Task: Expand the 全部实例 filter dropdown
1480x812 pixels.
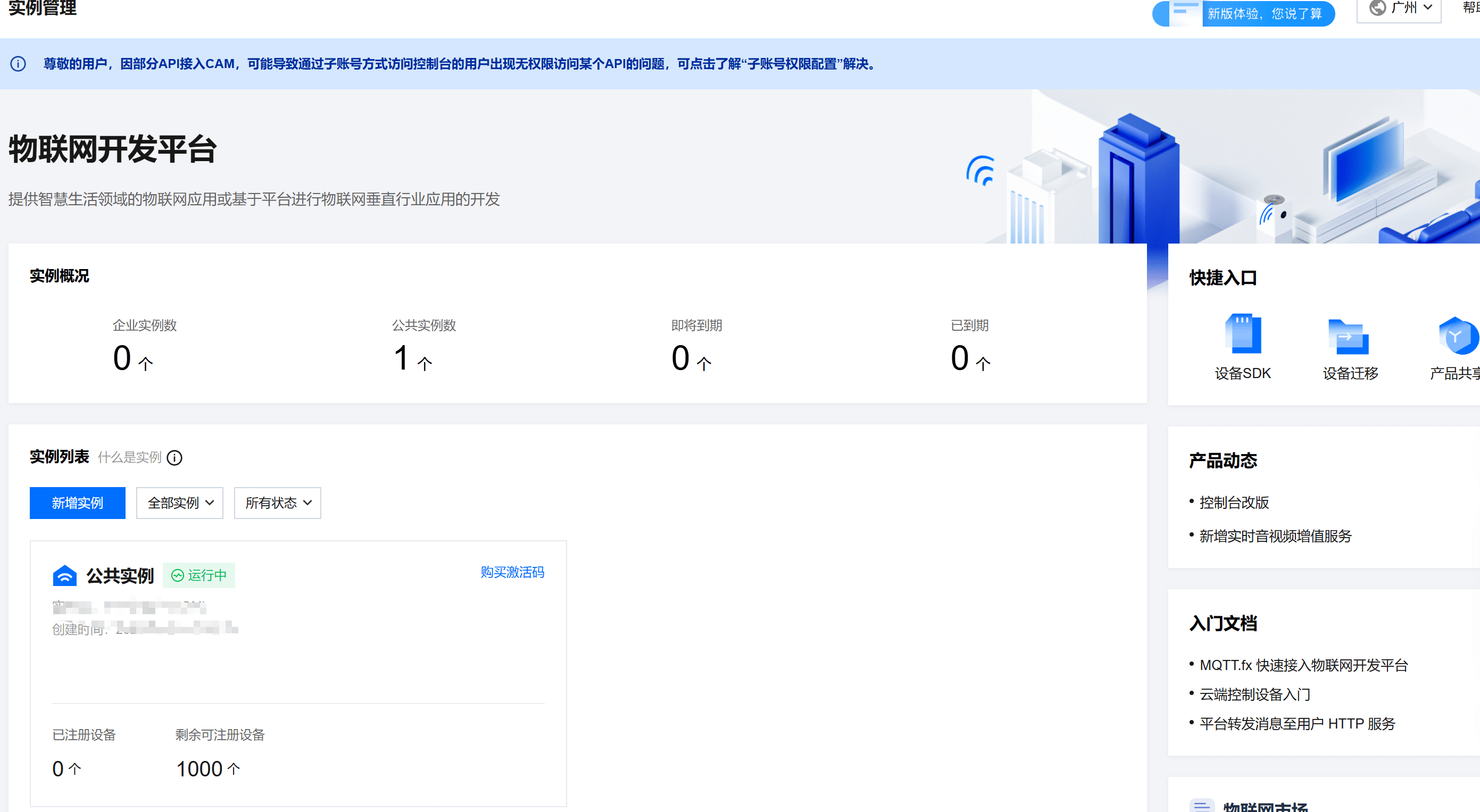Action: pos(180,503)
